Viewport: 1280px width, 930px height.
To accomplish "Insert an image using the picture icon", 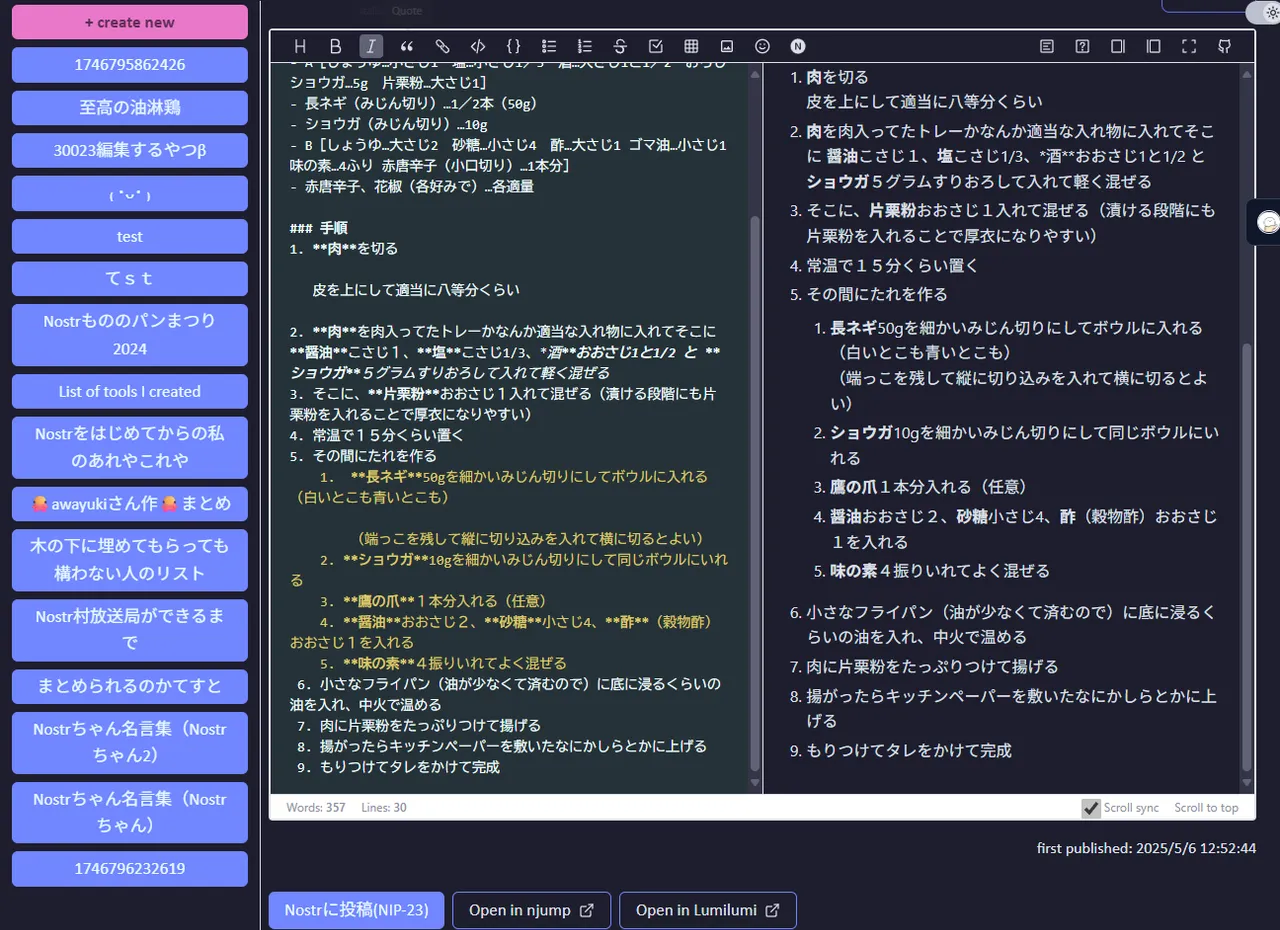I will 727,46.
